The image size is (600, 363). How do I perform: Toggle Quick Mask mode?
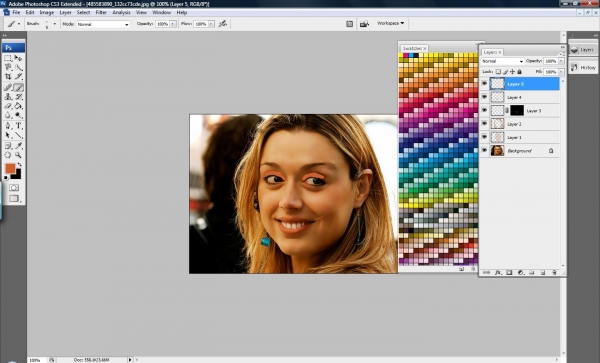[14, 188]
